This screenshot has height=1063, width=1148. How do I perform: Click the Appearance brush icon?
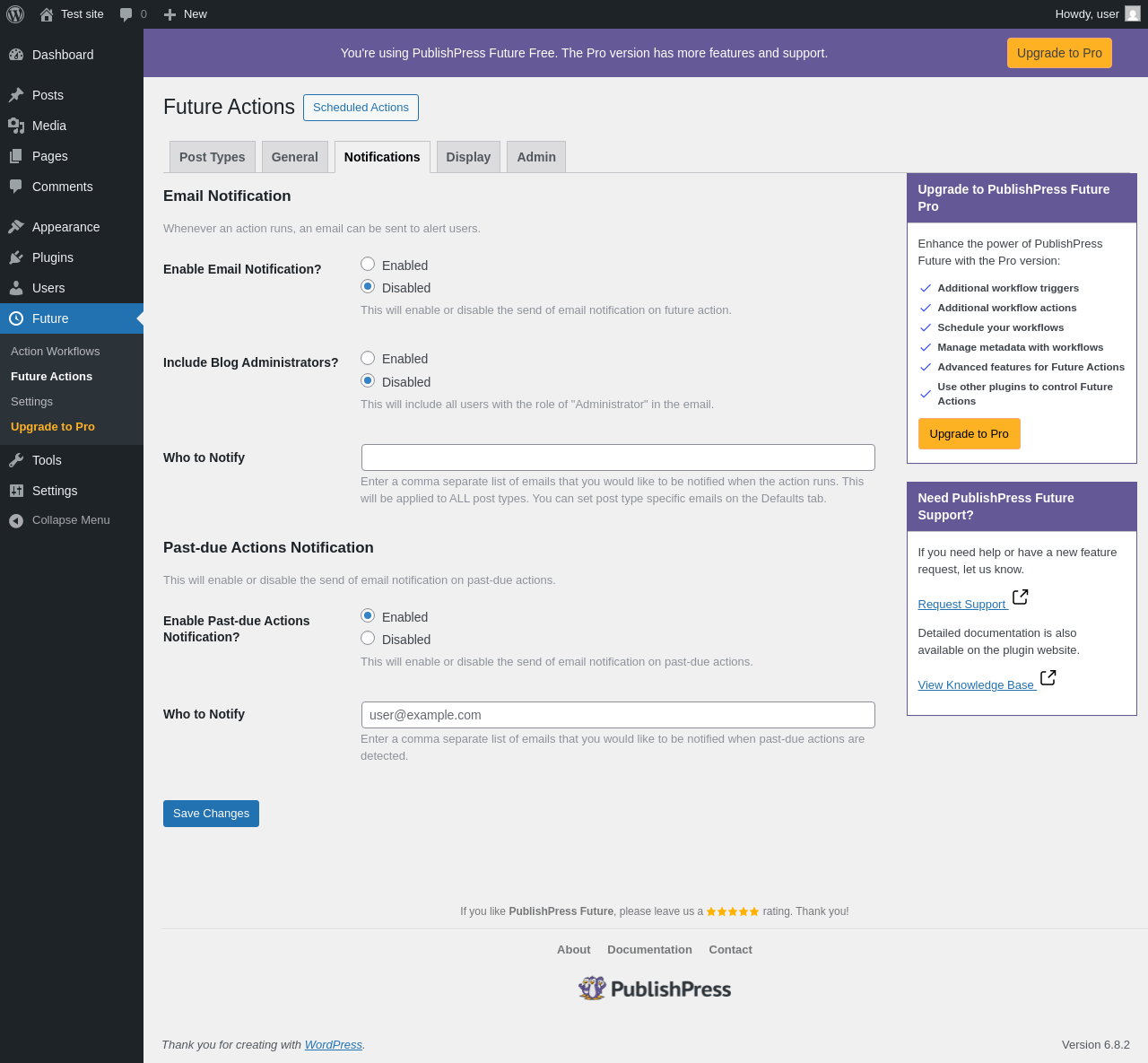tap(16, 227)
